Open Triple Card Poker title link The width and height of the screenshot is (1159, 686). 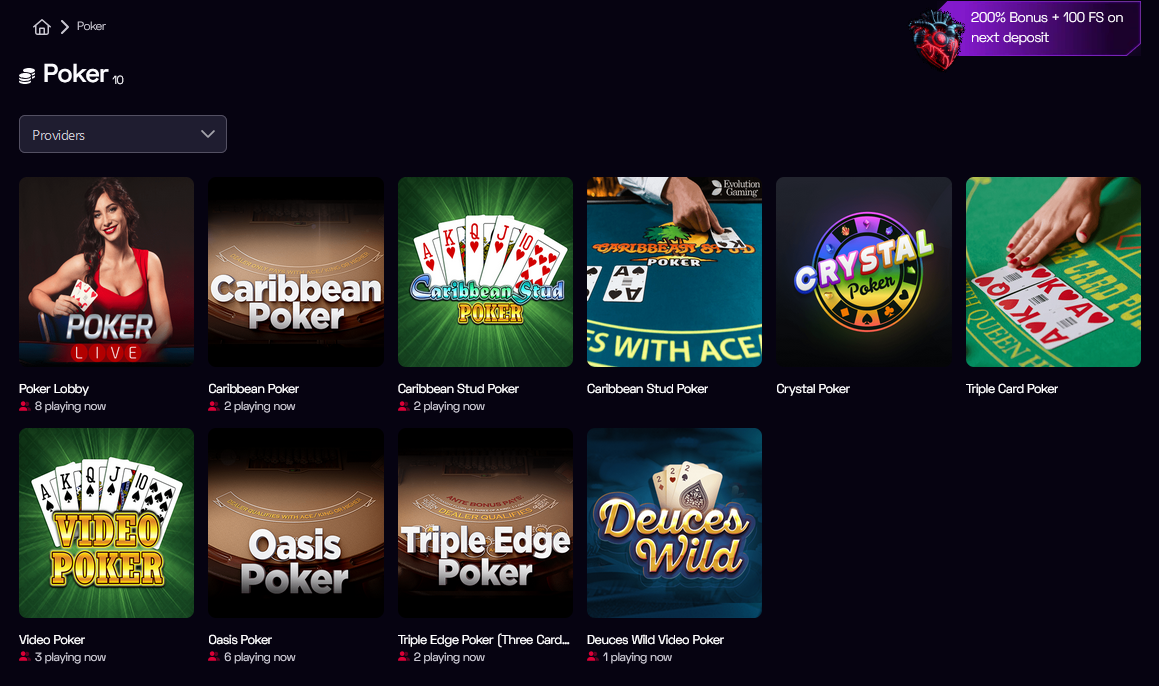1011,388
